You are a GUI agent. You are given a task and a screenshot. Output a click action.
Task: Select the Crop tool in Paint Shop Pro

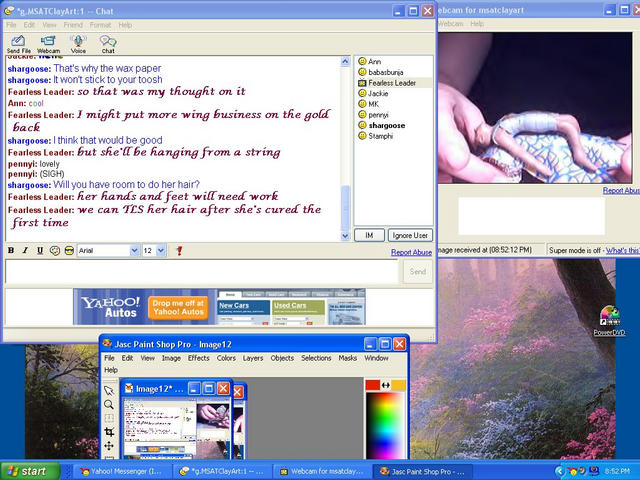point(109,432)
